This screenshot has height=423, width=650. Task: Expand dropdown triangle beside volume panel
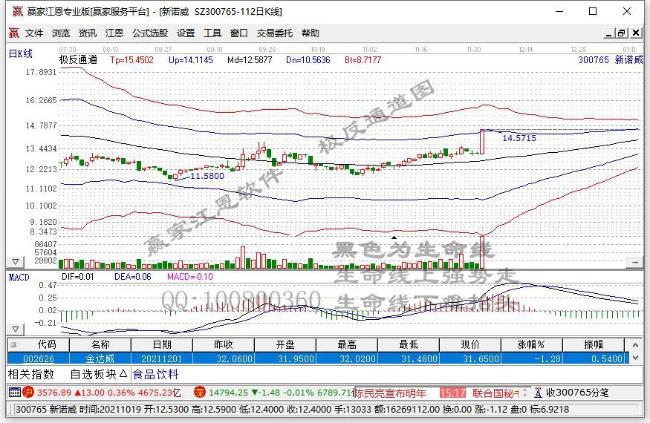(x=15, y=262)
